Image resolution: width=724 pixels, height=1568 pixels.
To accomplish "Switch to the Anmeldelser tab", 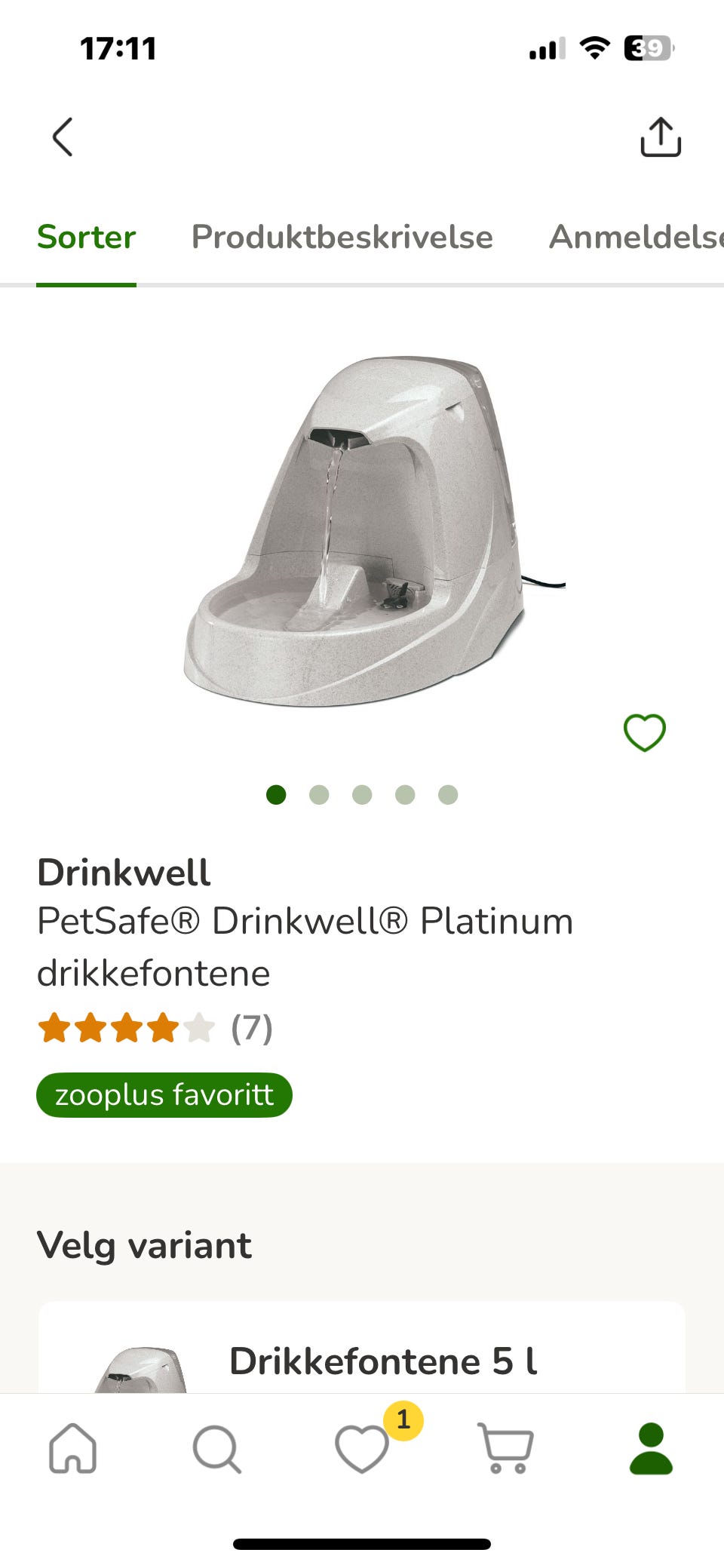I will point(636,237).
